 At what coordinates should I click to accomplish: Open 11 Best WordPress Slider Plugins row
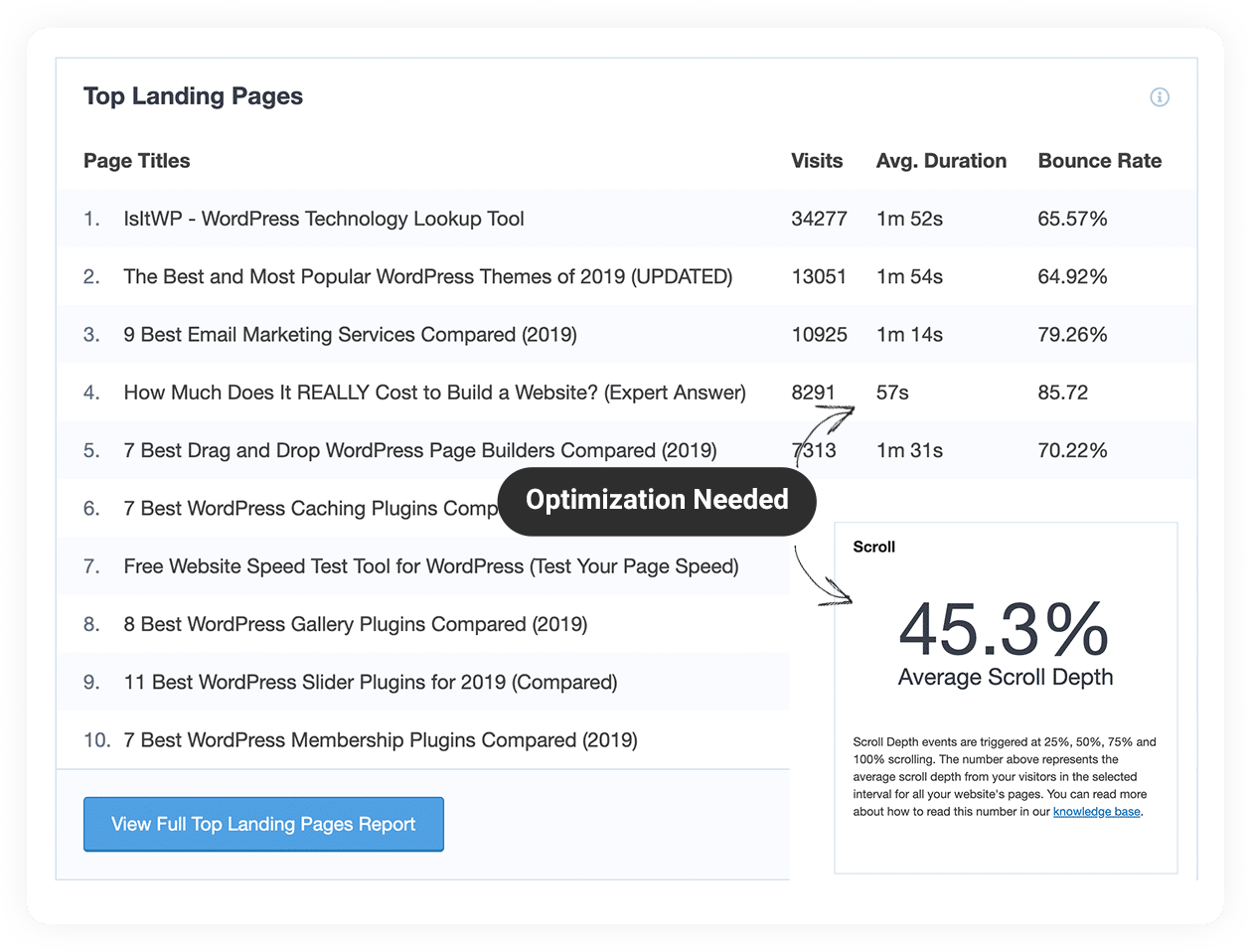click(x=370, y=682)
